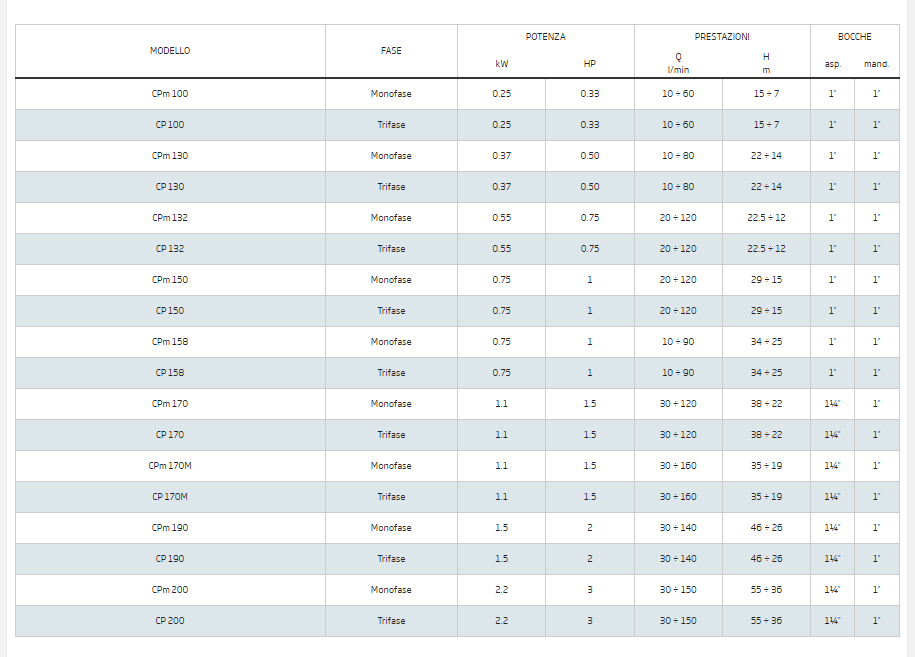Click the FASE column header
915x657 pixels.
tap(391, 50)
